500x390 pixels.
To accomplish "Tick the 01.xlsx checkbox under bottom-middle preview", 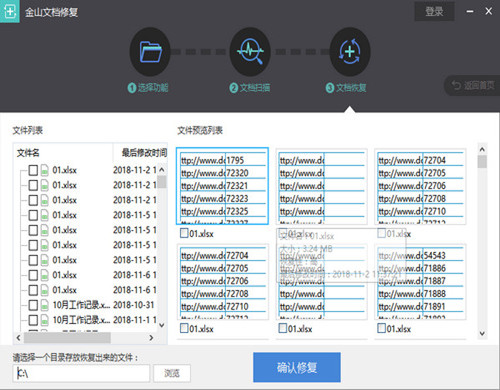I will coord(283,328).
